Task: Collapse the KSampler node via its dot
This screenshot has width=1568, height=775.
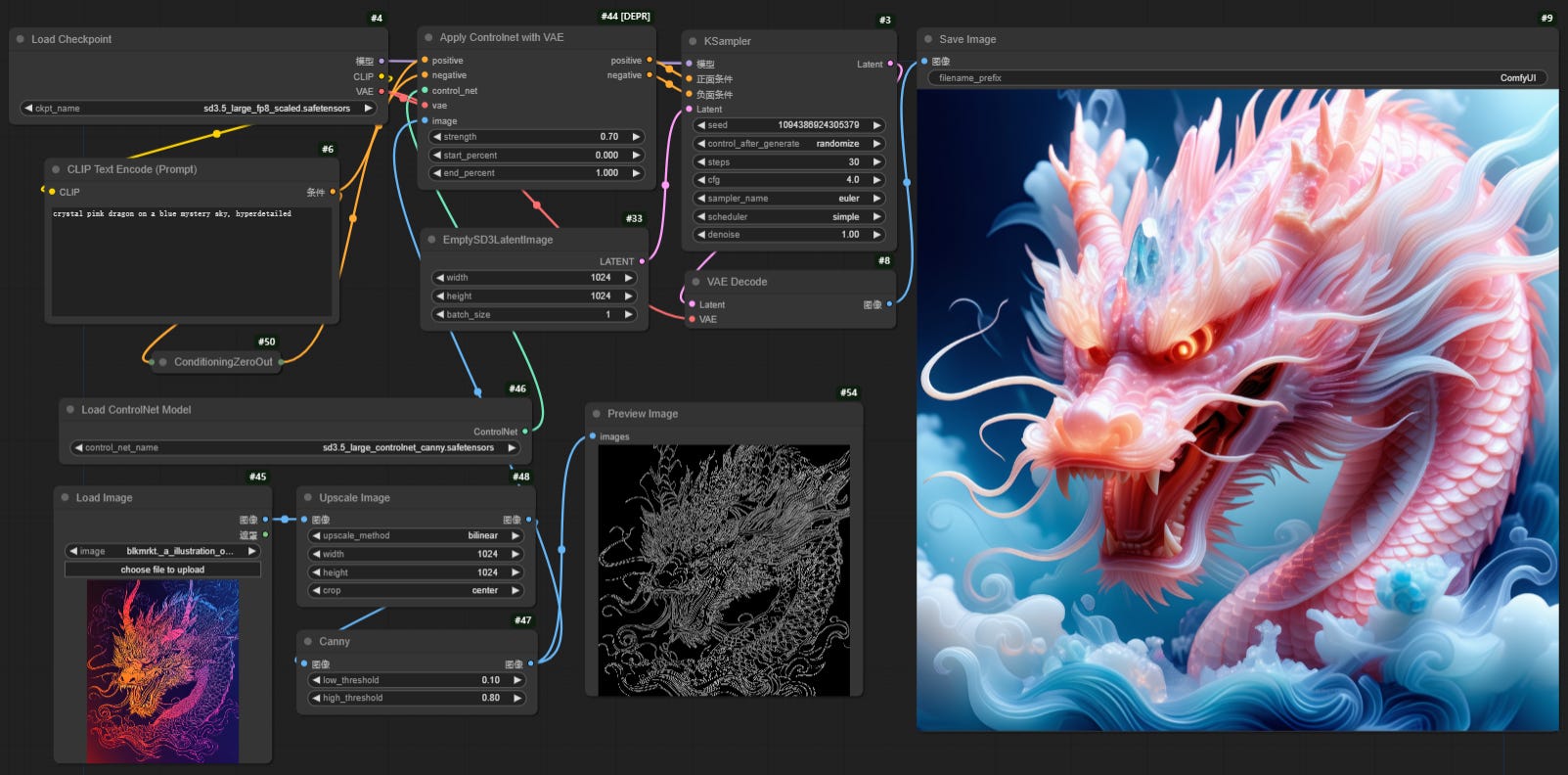Action: point(693,41)
